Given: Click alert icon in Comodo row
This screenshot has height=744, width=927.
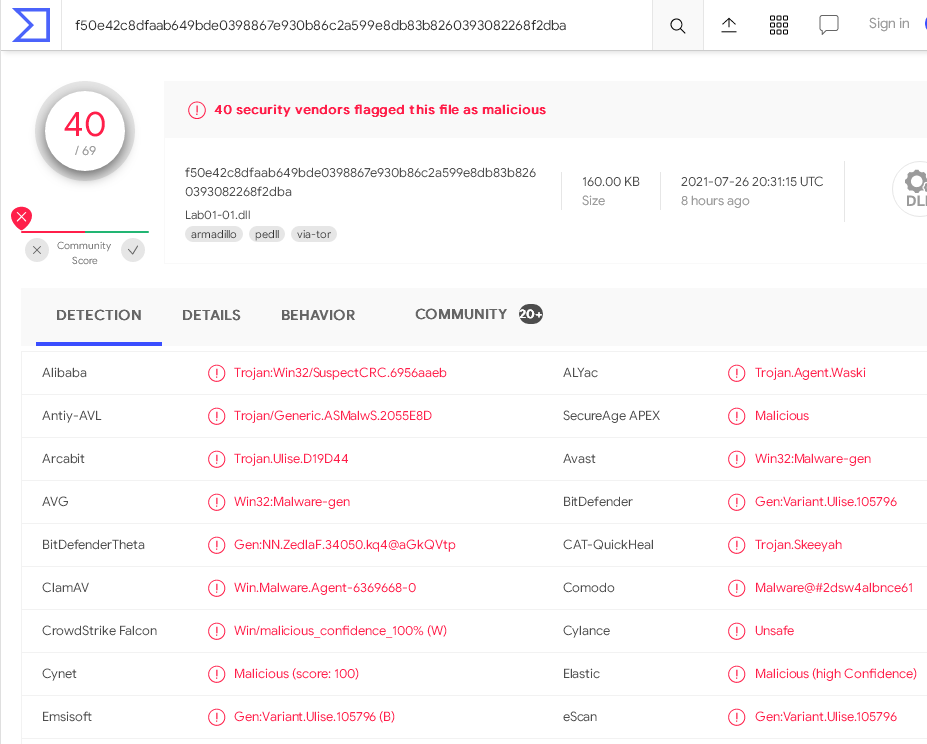Looking at the screenshot, I should [737, 588].
